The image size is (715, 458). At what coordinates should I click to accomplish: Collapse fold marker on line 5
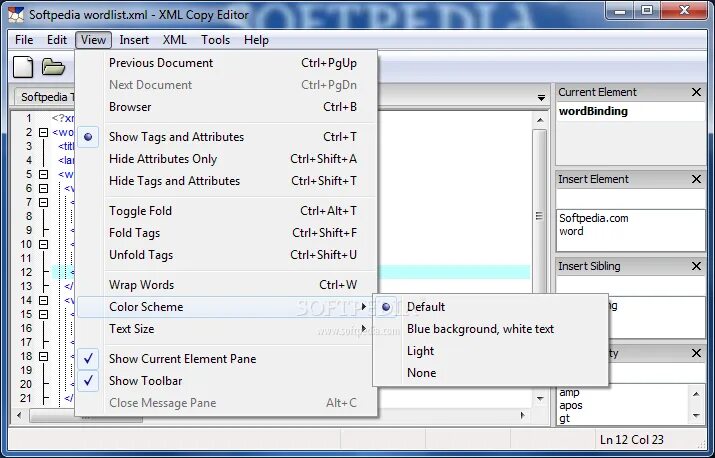43,174
